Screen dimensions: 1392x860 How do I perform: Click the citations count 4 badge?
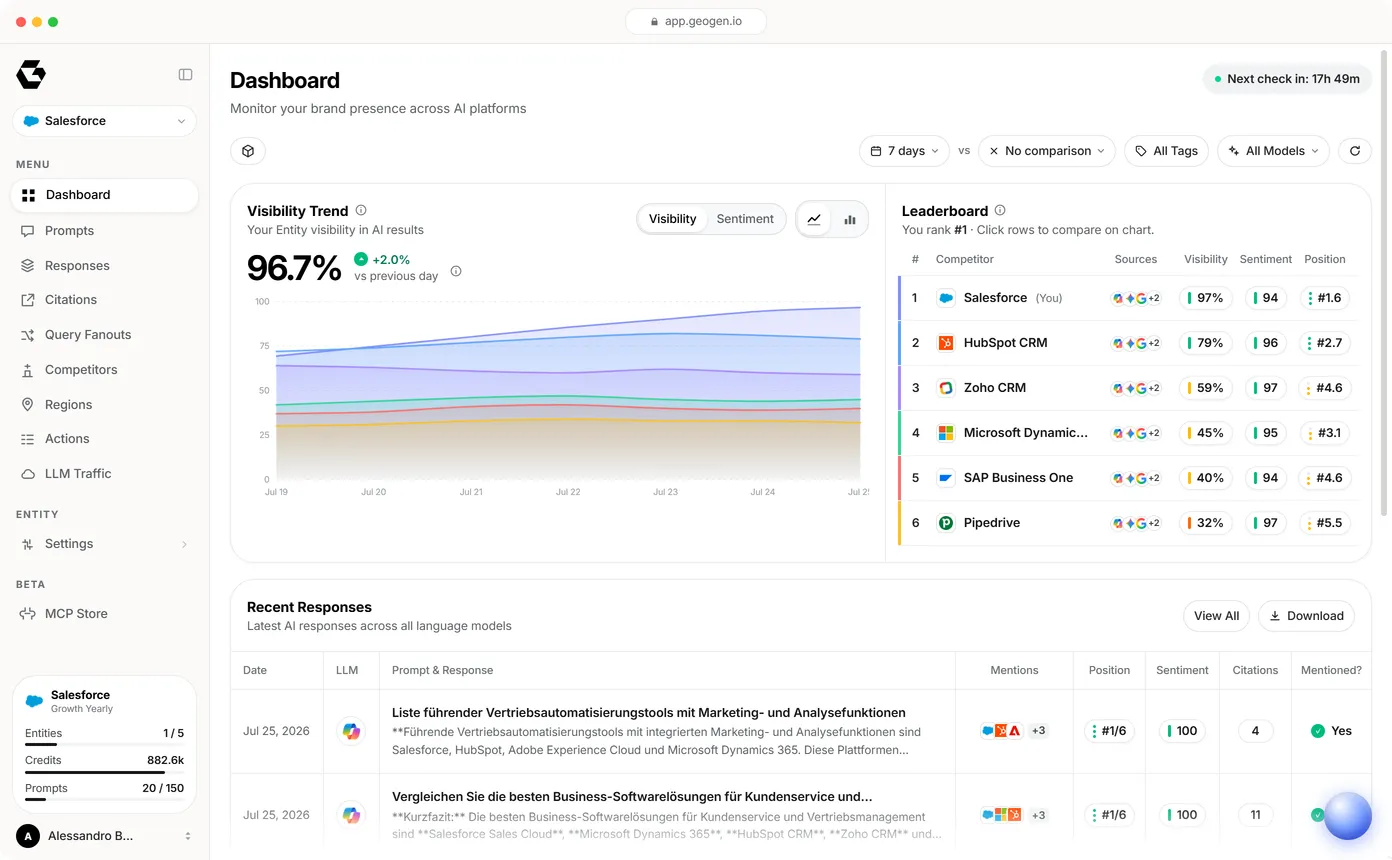(1255, 731)
